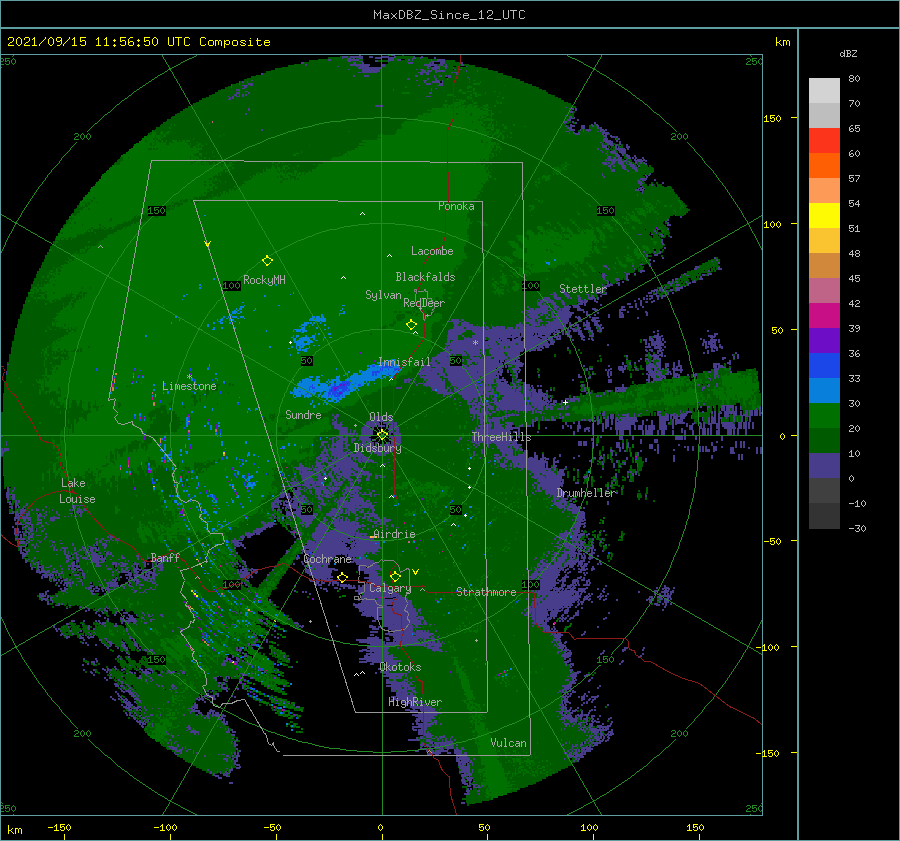Click the yellow diamond marker beside RockyMH
The width and height of the screenshot is (900, 841).
267,261
